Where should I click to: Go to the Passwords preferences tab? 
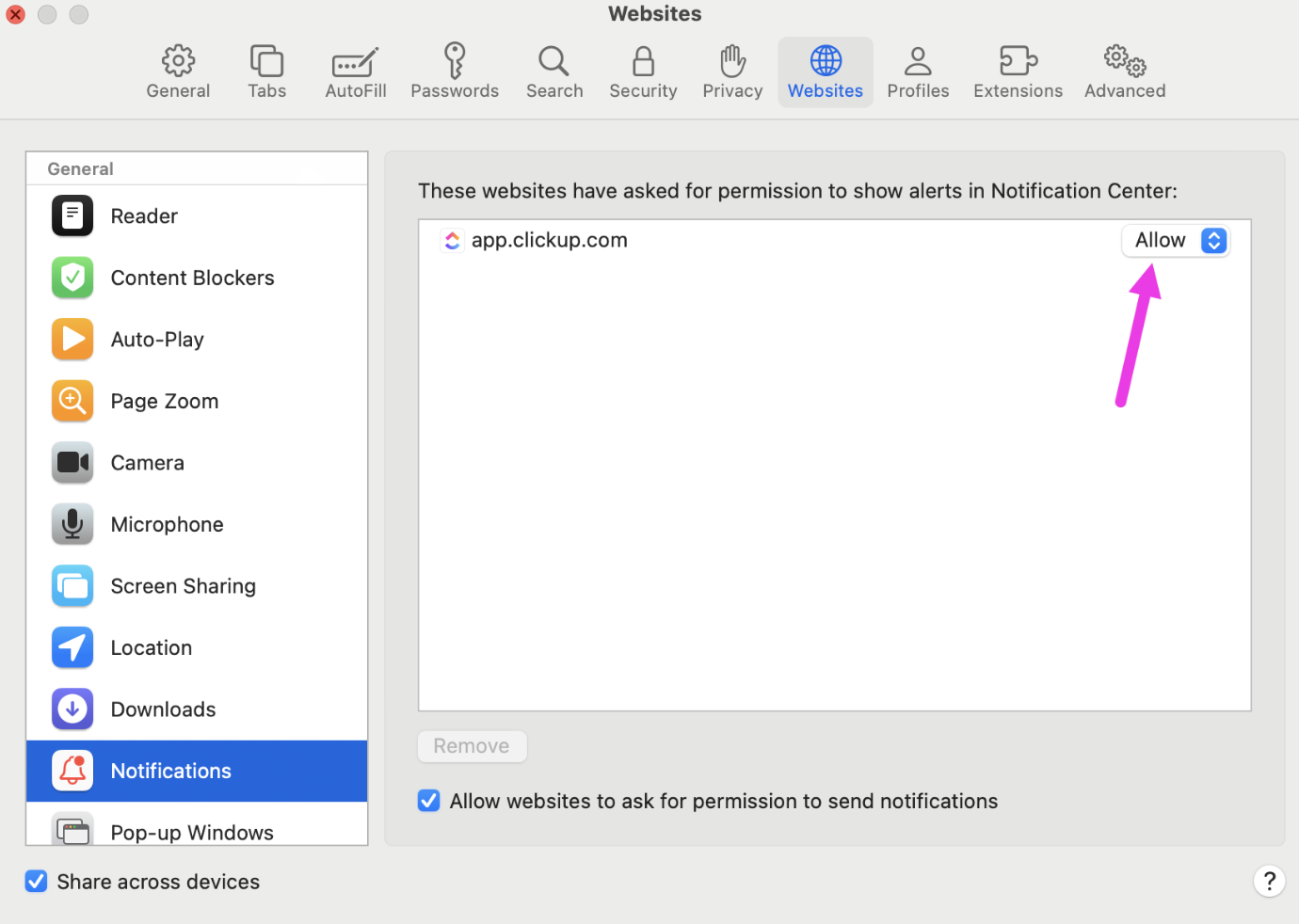click(x=455, y=72)
